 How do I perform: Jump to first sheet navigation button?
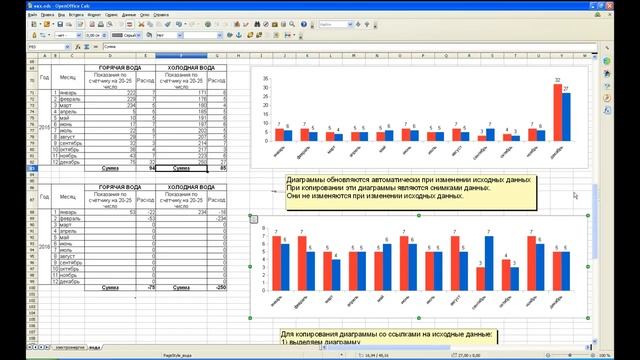(x=29, y=347)
